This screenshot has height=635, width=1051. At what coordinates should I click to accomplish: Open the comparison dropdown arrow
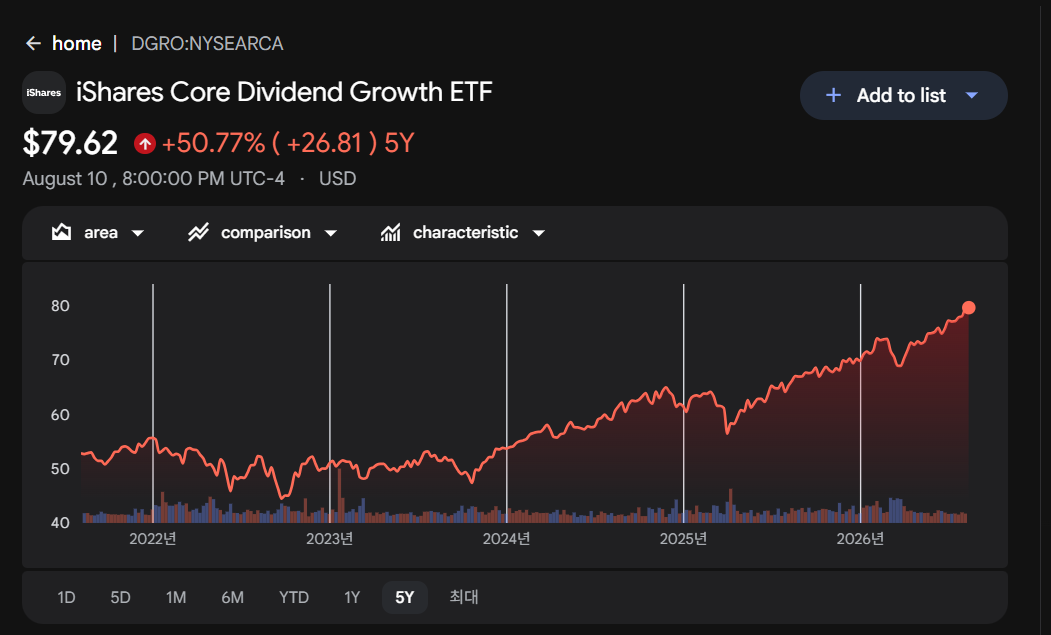tap(330, 233)
